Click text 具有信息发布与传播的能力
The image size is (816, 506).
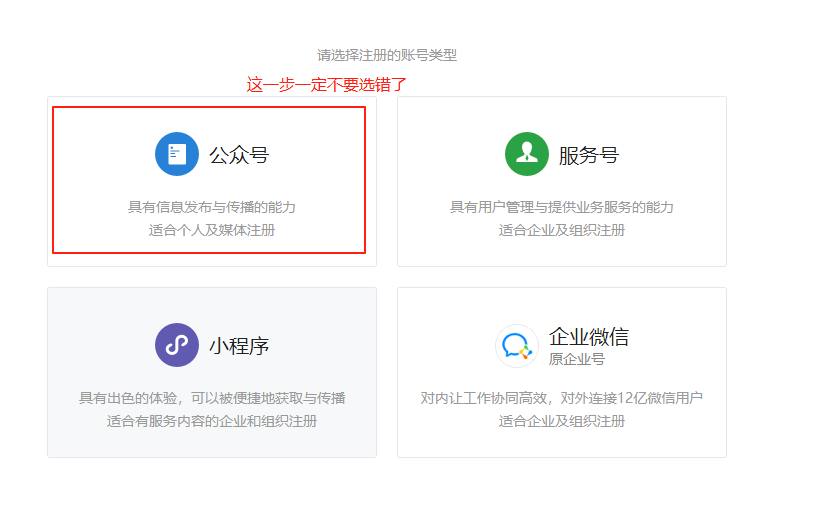(x=212, y=207)
